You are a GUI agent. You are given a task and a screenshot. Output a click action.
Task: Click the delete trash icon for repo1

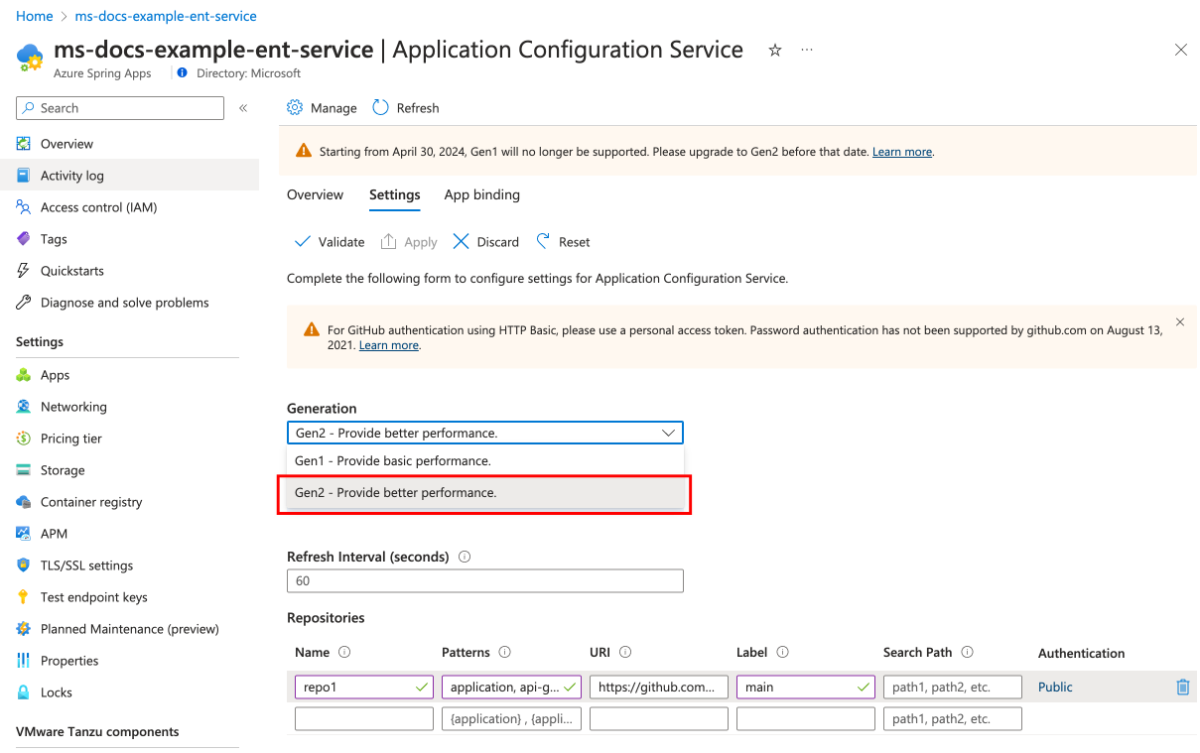pyautogui.click(x=1183, y=687)
